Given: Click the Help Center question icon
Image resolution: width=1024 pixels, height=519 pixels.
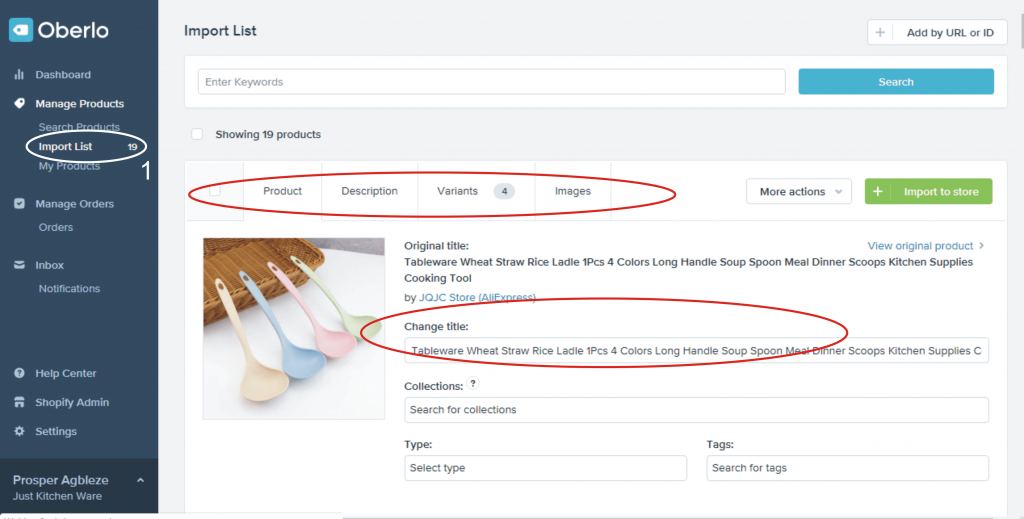Looking at the screenshot, I should pyautogui.click(x=19, y=373).
